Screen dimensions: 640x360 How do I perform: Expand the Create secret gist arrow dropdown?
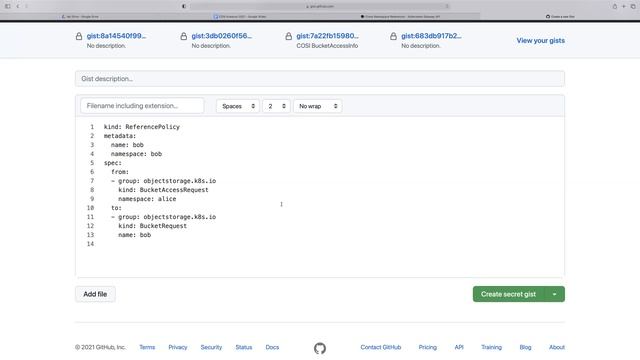(x=555, y=294)
